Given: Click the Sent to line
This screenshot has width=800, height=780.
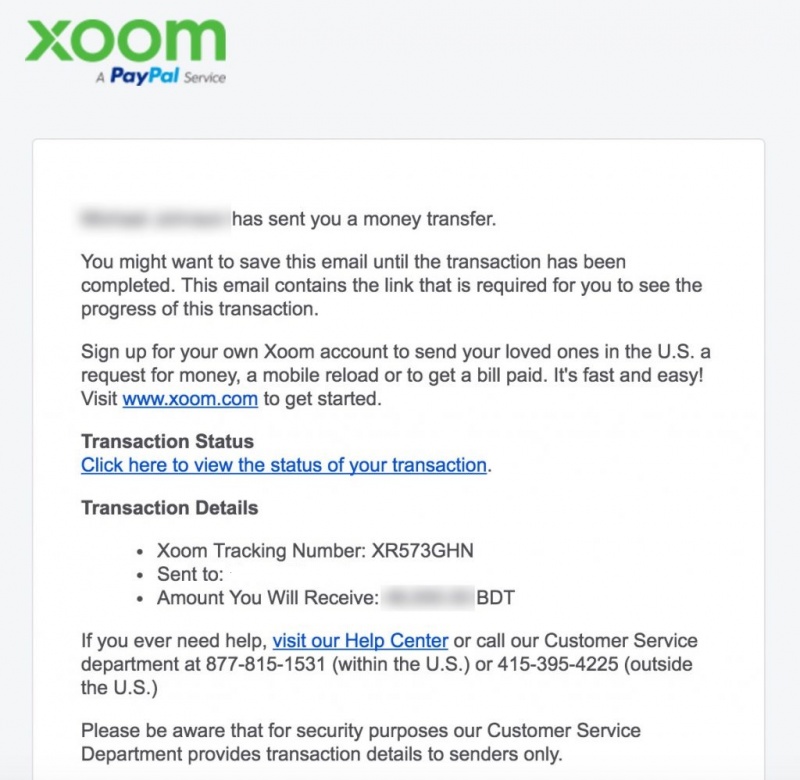Looking at the screenshot, I should pyautogui.click(x=190, y=575).
